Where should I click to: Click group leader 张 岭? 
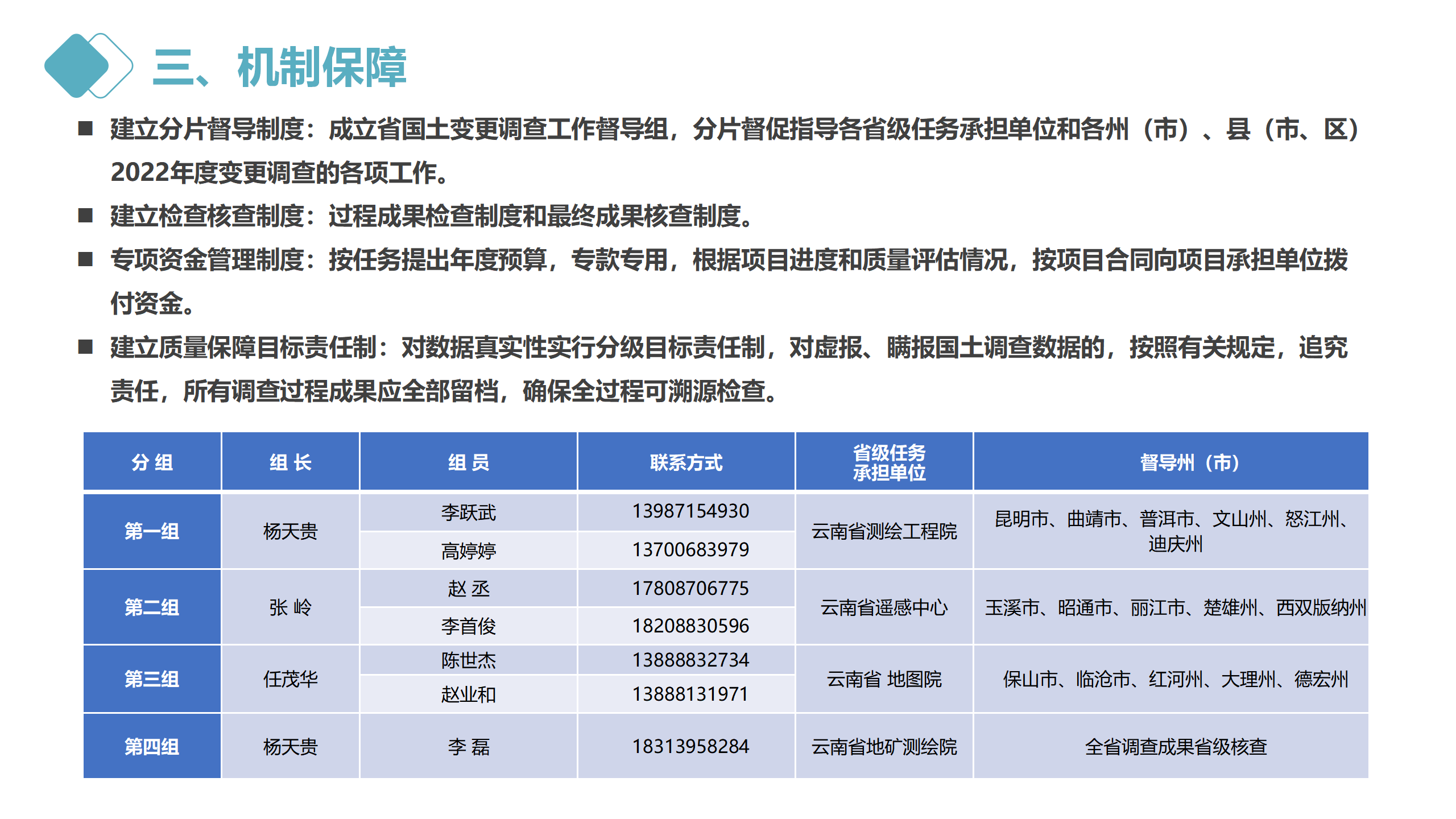290,607
